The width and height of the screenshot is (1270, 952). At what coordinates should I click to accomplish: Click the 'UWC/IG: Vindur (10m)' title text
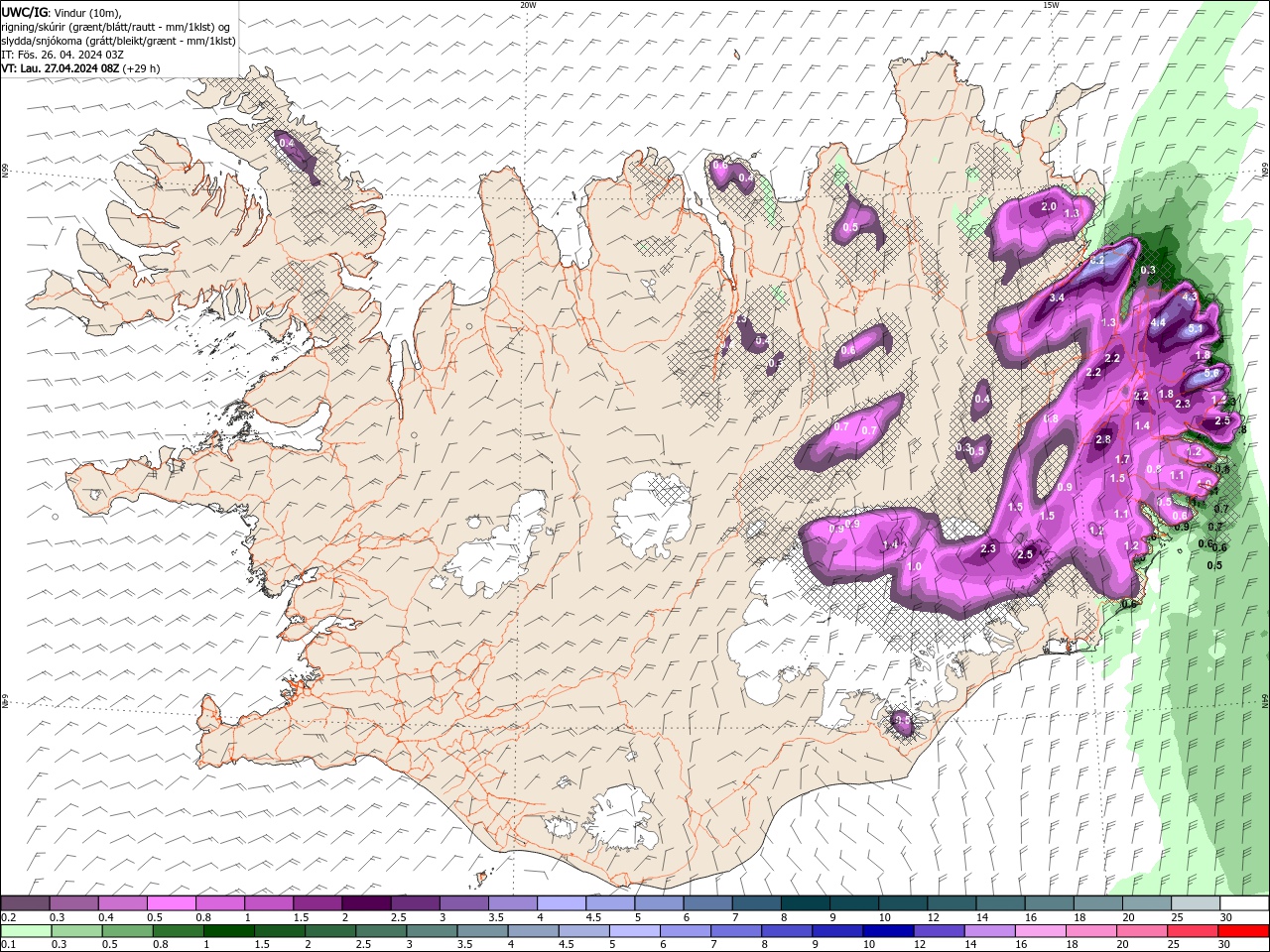coord(62,12)
